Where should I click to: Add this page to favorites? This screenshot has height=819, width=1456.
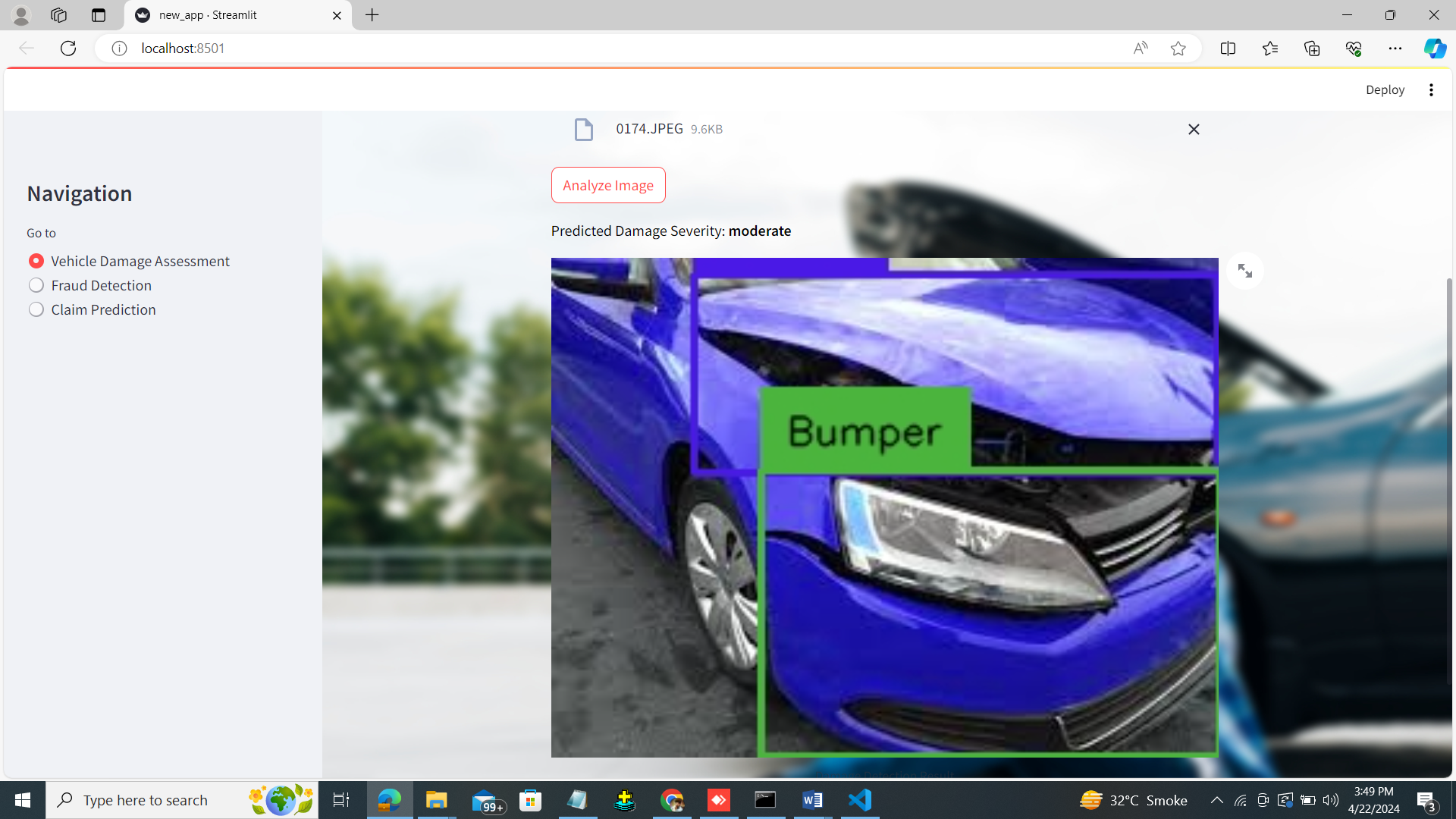coord(1178,49)
